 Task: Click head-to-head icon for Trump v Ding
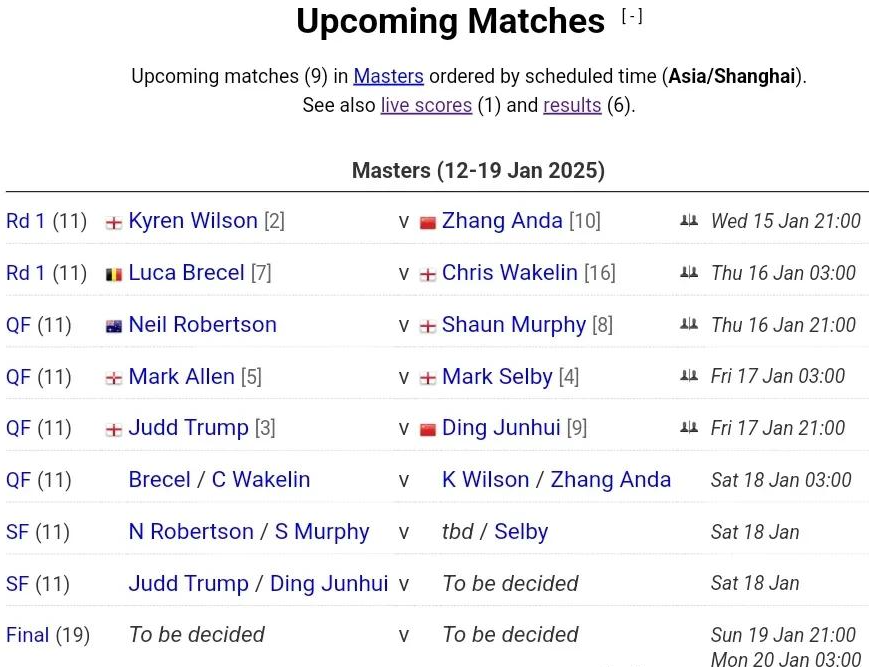pyautogui.click(x=688, y=428)
